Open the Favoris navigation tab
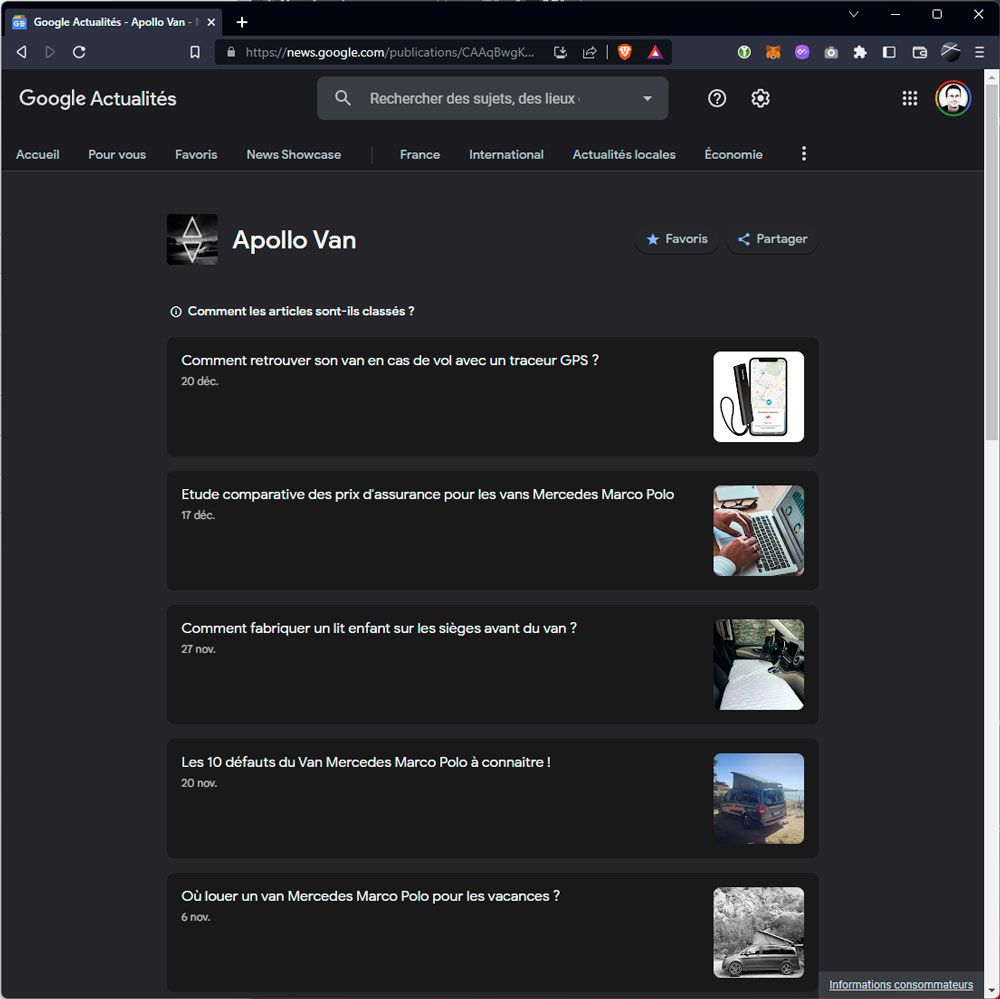Image resolution: width=1000 pixels, height=999 pixels. (196, 154)
